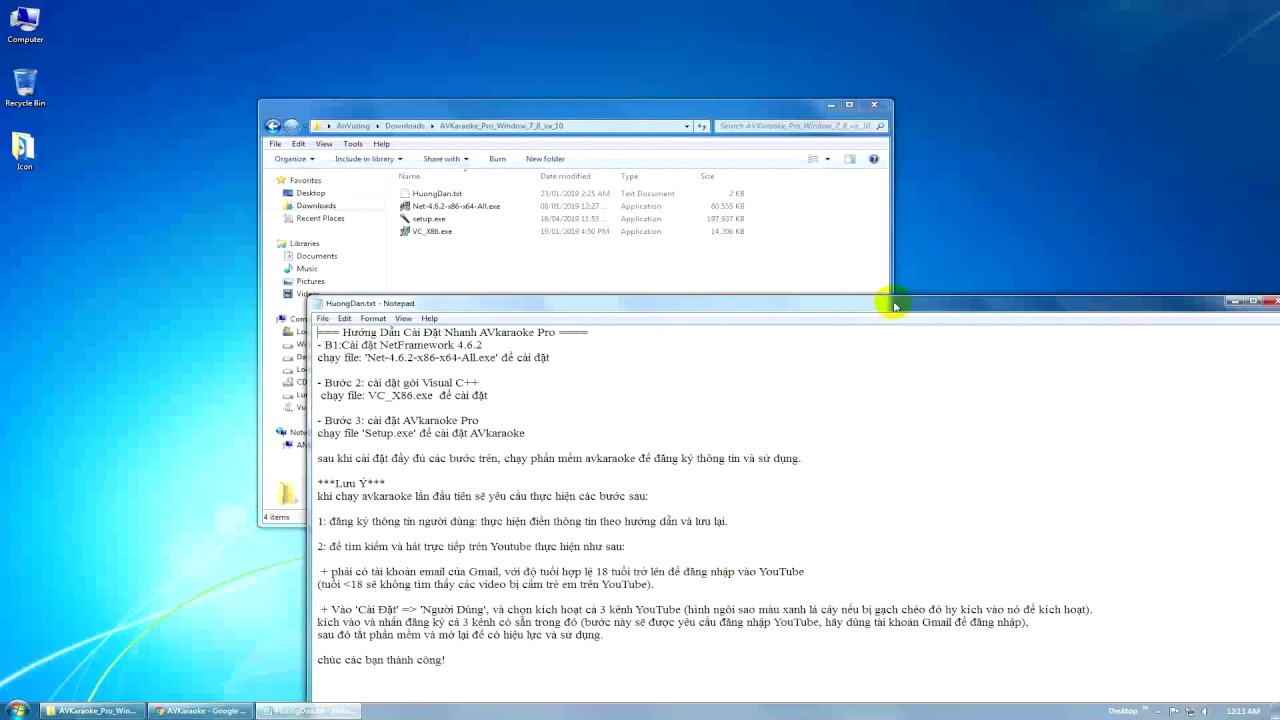Open Explorer help with the question mark icon
The height and width of the screenshot is (720, 1280).
tap(873, 159)
